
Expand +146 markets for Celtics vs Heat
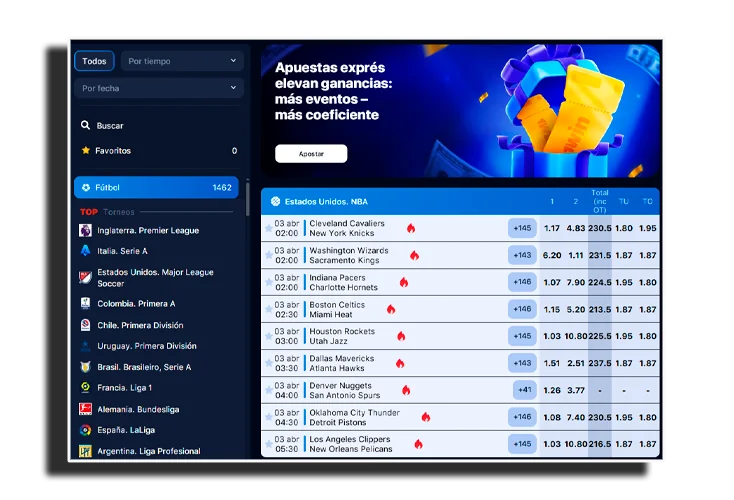point(522,309)
